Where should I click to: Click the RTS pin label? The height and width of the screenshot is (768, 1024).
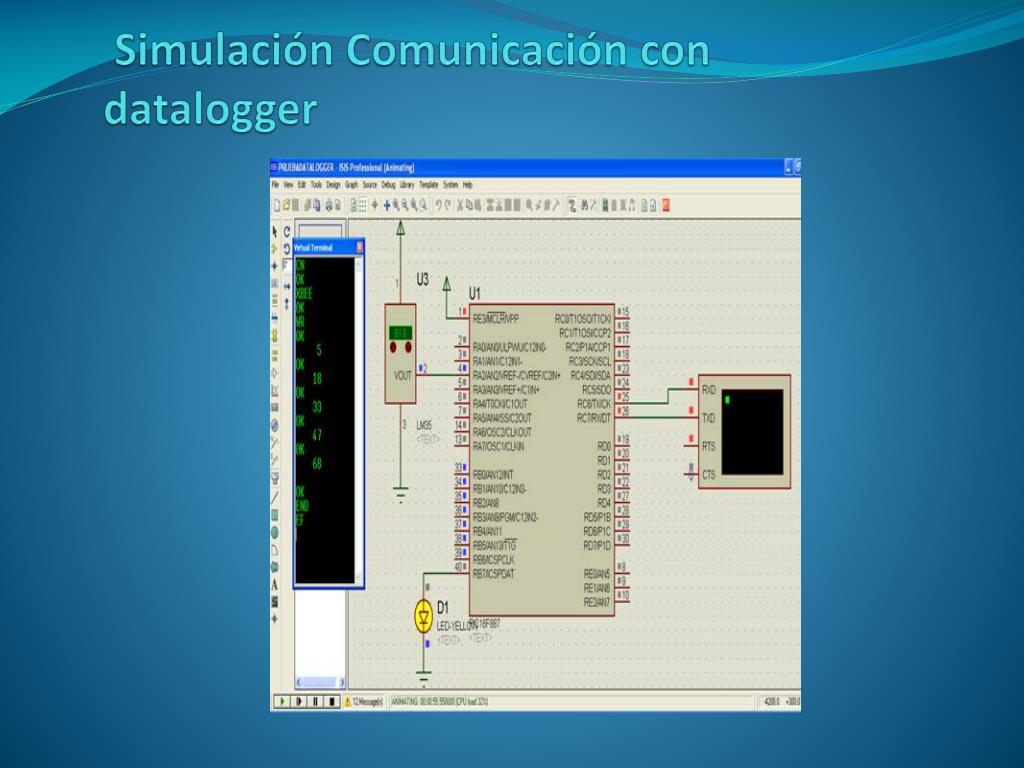click(709, 447)
